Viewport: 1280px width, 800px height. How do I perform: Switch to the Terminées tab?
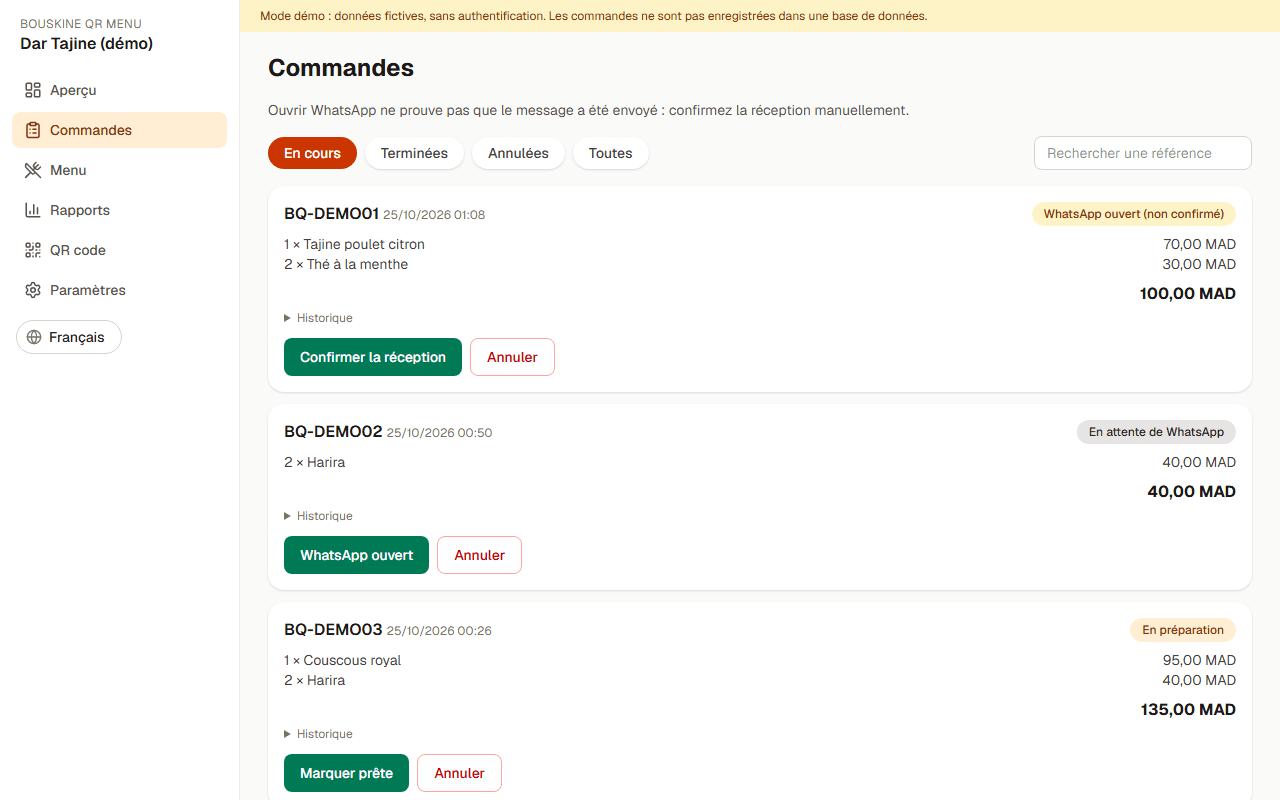point(414,153)
